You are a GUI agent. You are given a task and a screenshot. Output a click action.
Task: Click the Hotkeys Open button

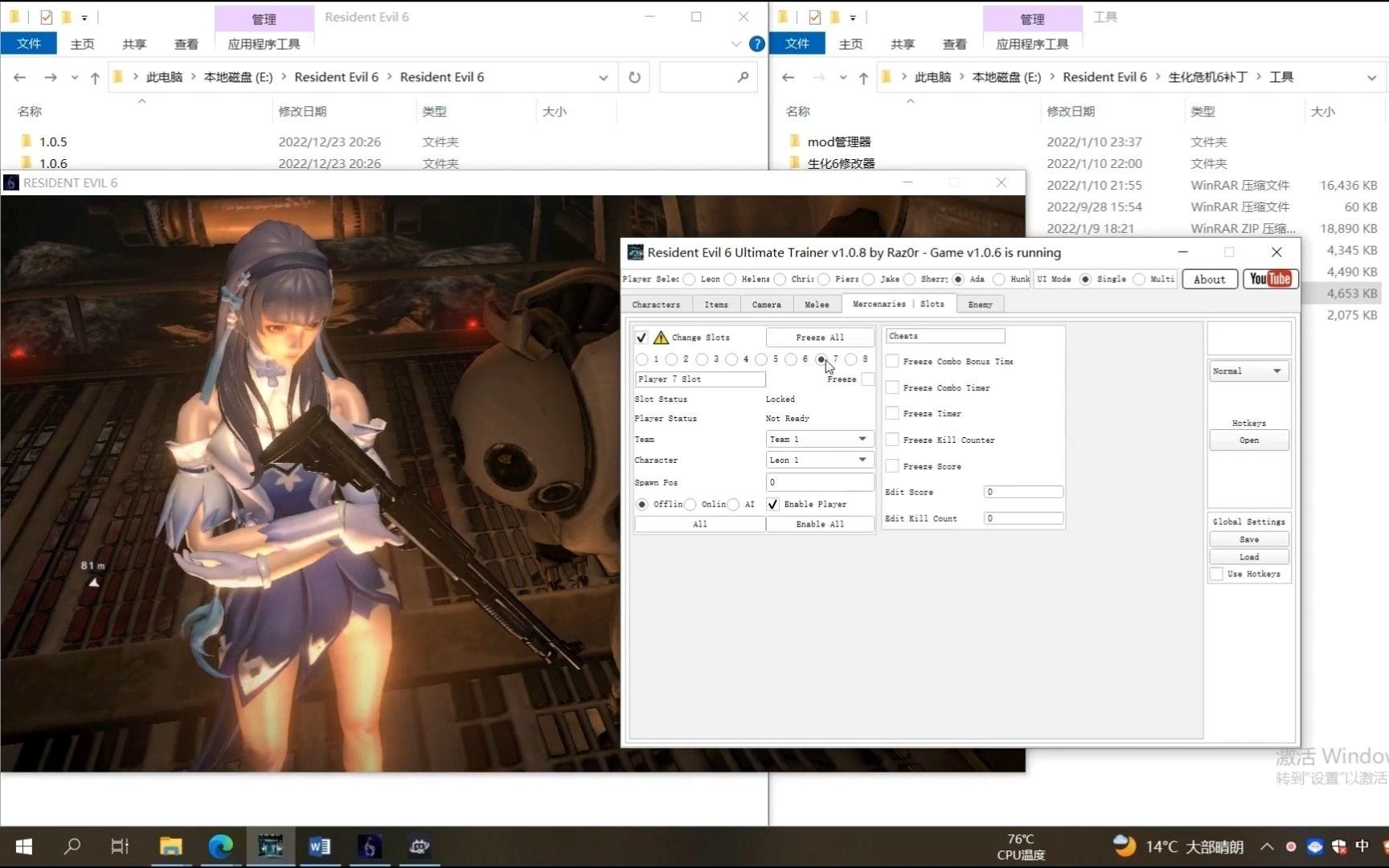(x=1249, y=440)
